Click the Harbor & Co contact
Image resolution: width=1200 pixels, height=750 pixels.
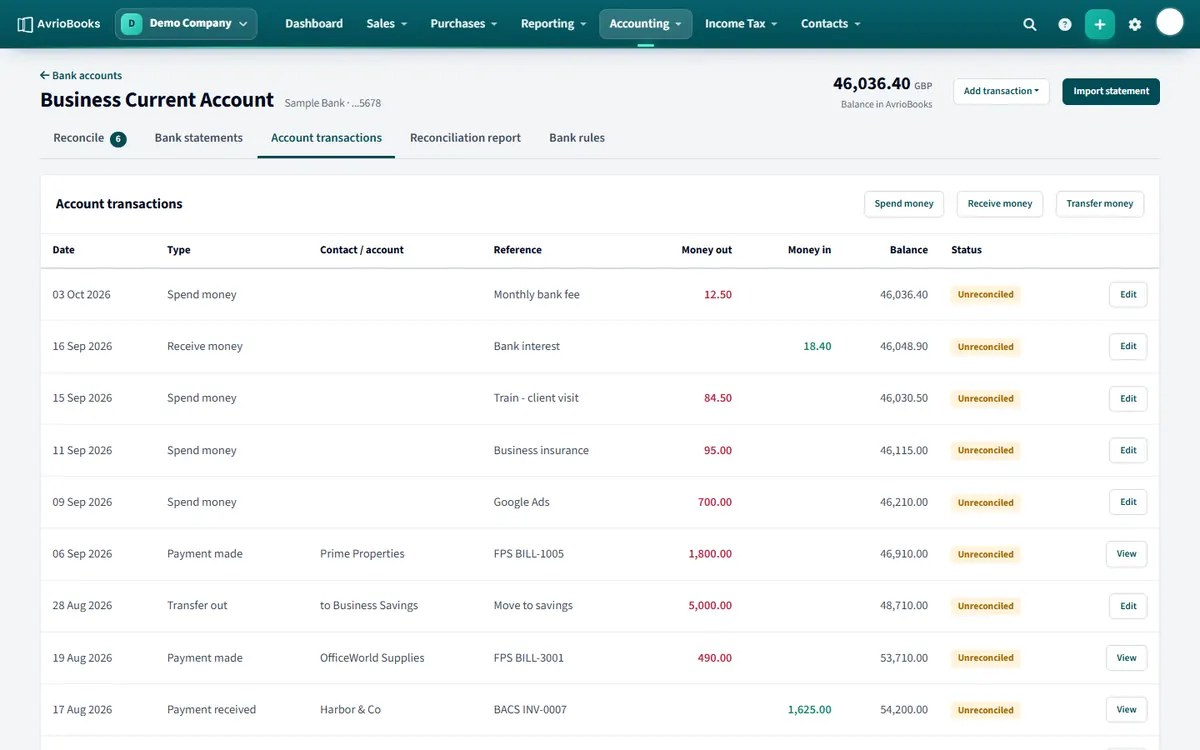[x=350, y=710]
